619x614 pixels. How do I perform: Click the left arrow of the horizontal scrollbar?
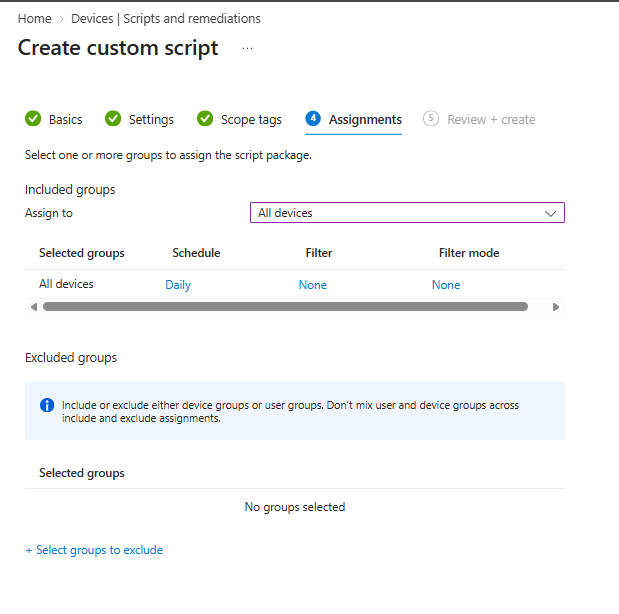point(34,307)
